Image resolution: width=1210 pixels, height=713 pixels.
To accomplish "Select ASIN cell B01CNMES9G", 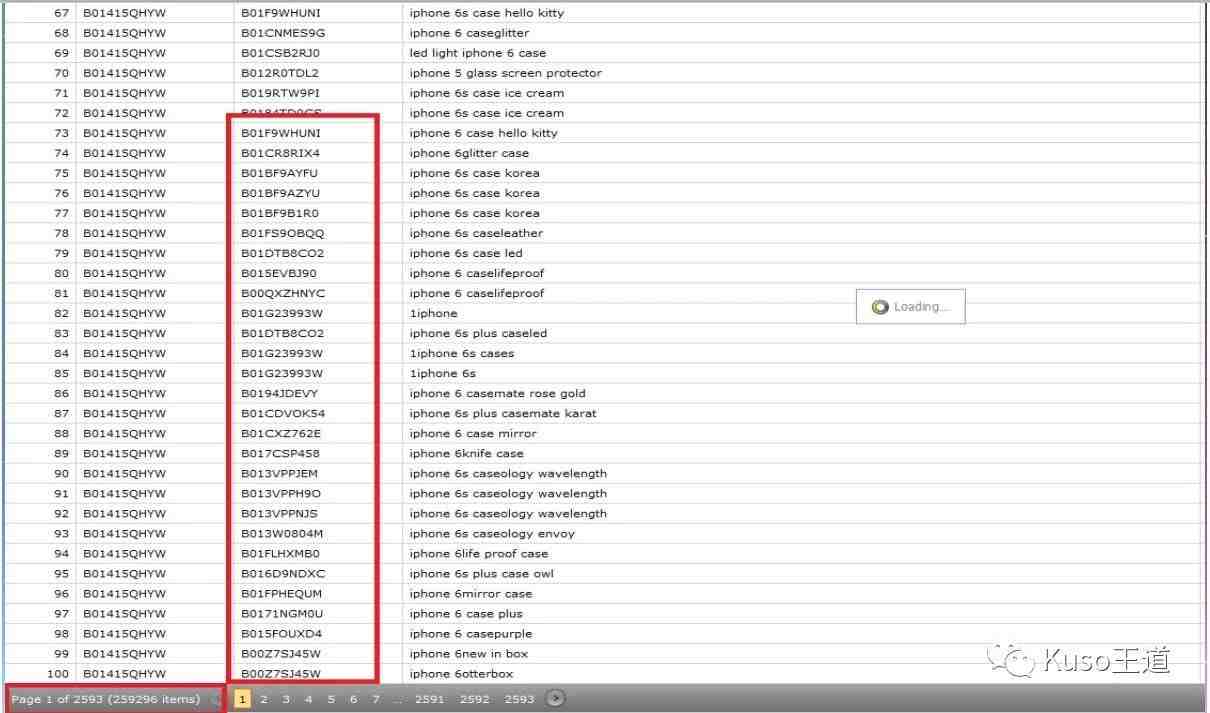I will pos(282,33).
